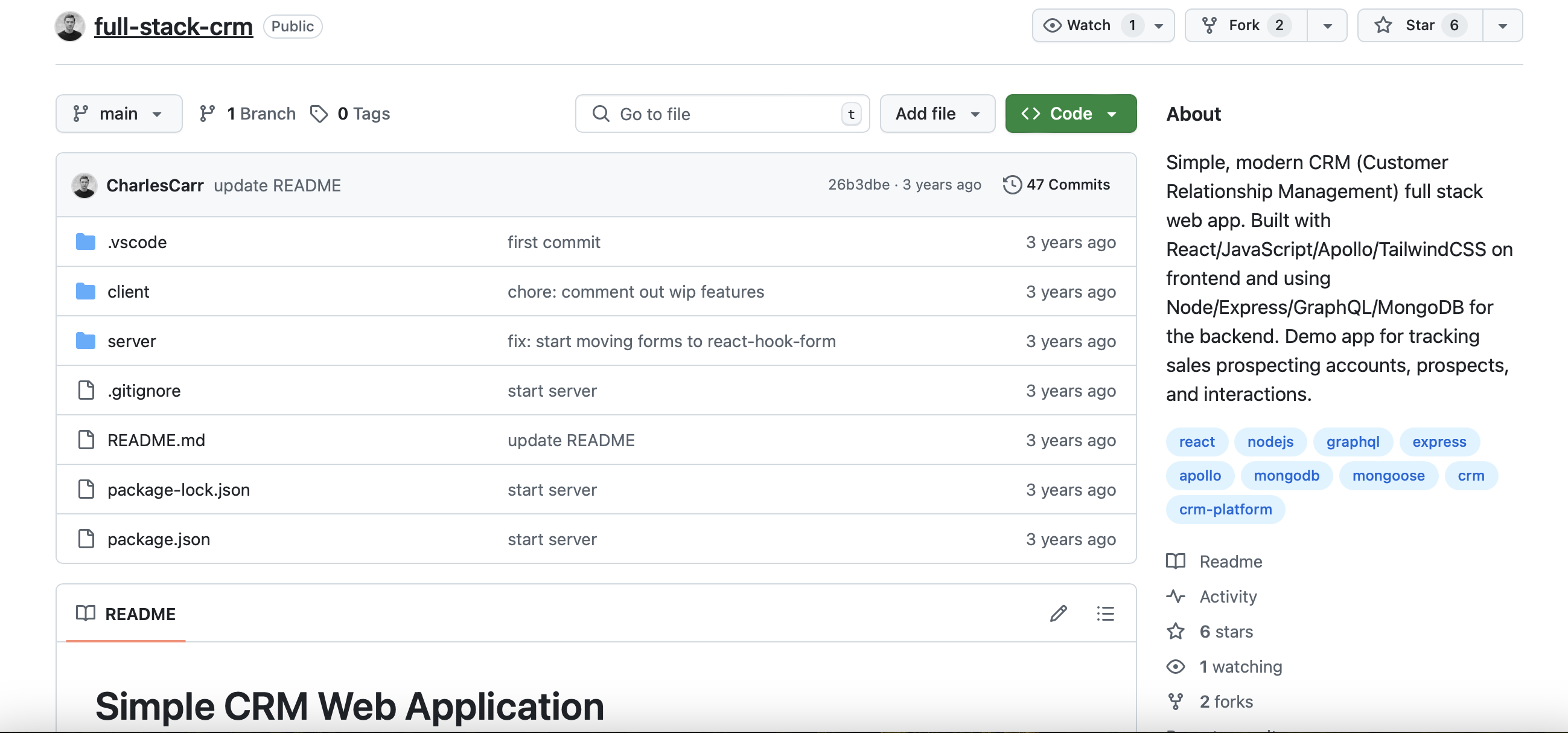Click the Go to file search field

(721, 114)
